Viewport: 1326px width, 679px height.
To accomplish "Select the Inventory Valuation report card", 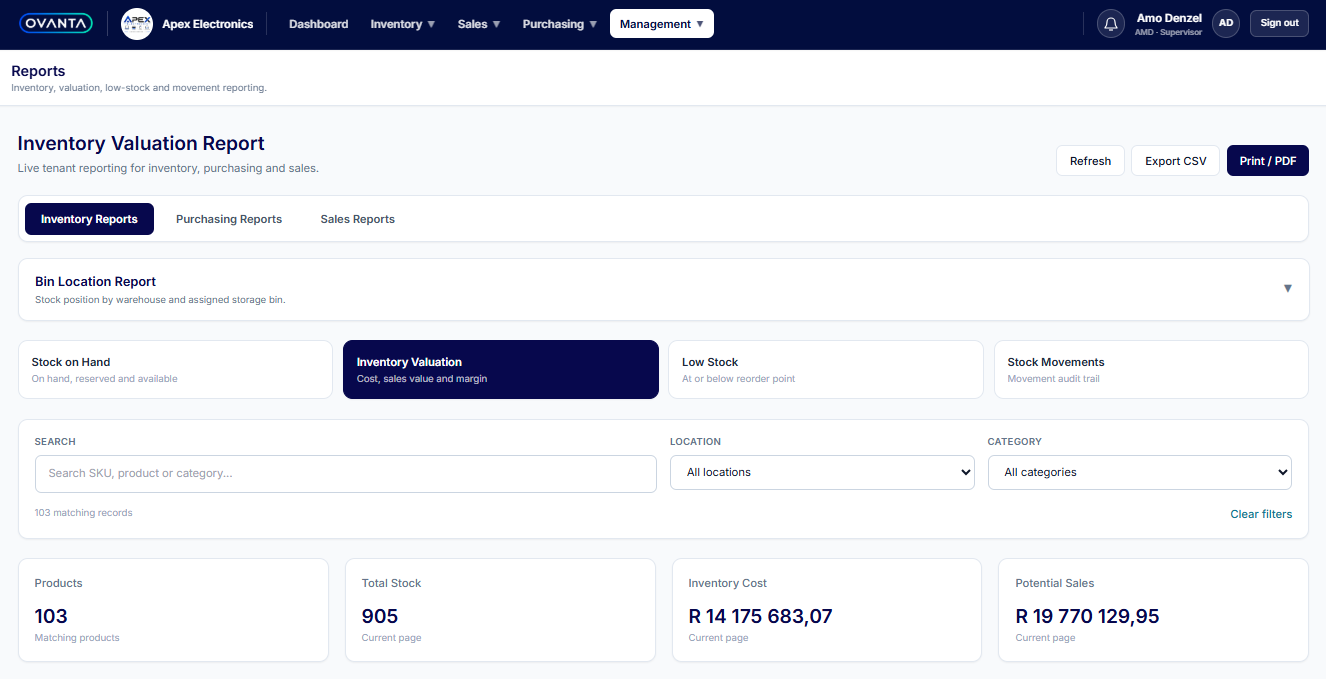I will [501, 370].
